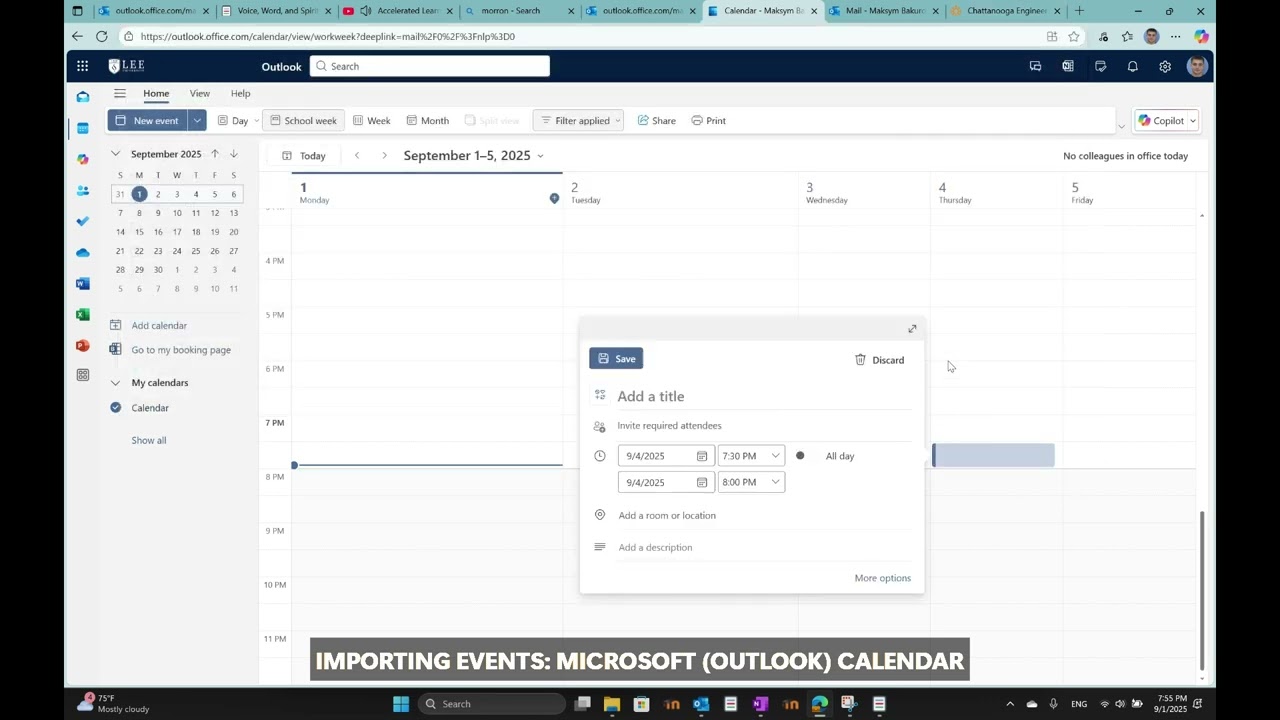
Task: Open Mail from the left app rail
Action: coord(83,97)
